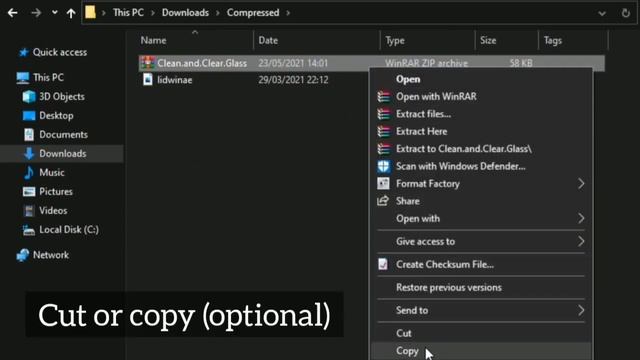This screenshot has height=360, width=640.
Task: Open 3D Objects folder in sidebar
Action: [x=62, y=97]
